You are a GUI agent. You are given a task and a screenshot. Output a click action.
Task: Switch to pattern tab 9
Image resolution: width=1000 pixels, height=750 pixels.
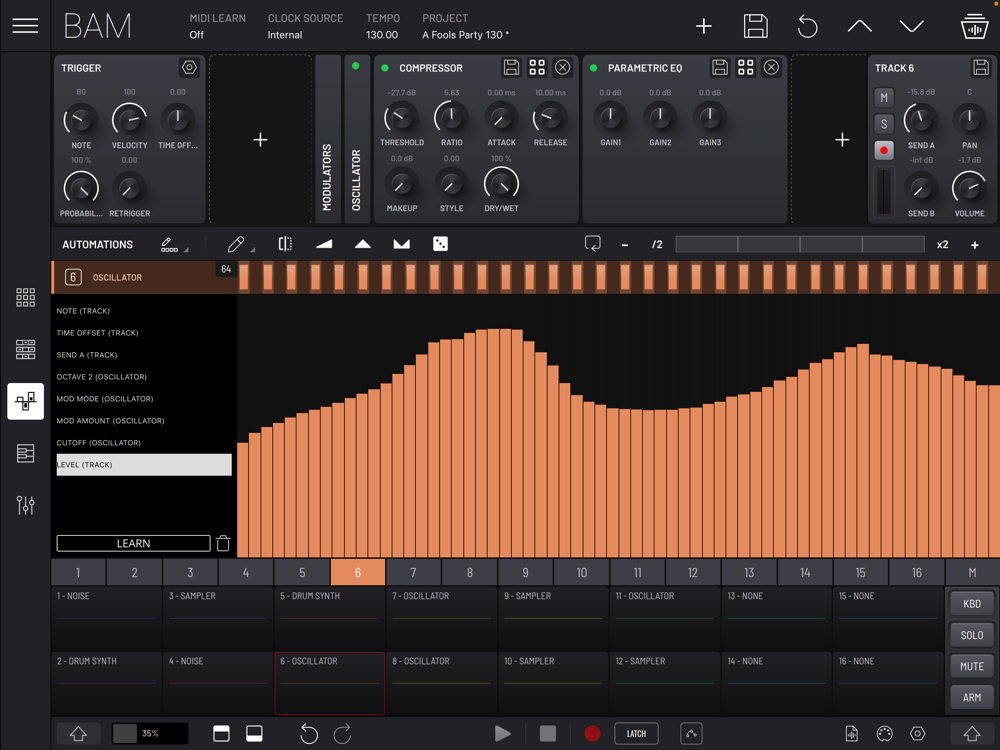[x=526, y=573]
